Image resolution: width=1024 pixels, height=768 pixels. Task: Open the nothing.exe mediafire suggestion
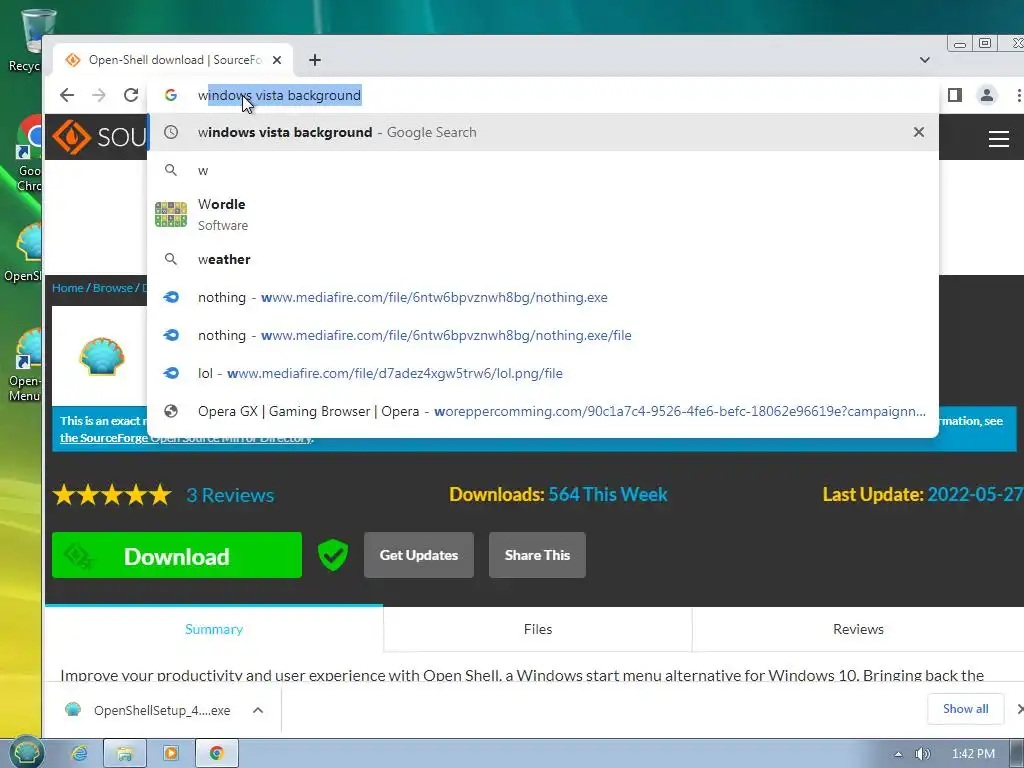(543, 297)
